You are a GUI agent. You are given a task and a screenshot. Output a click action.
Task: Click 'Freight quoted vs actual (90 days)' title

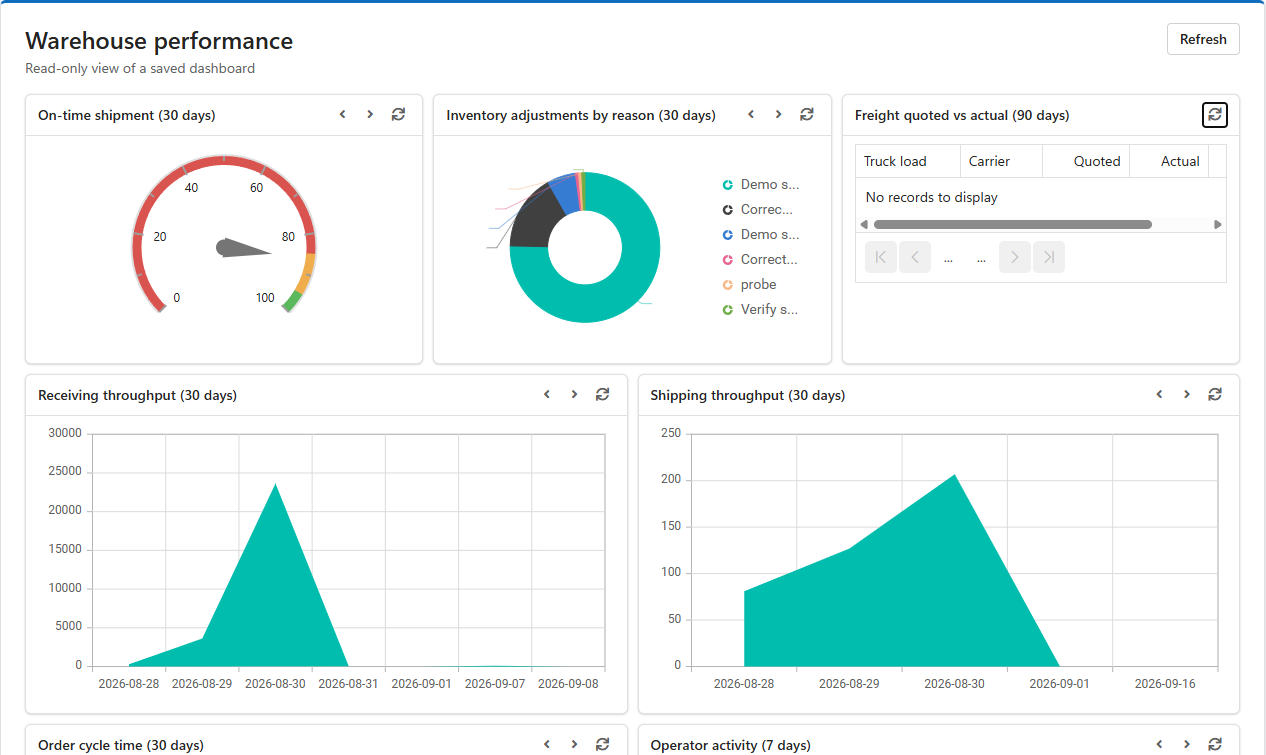[x=962, y=115]
